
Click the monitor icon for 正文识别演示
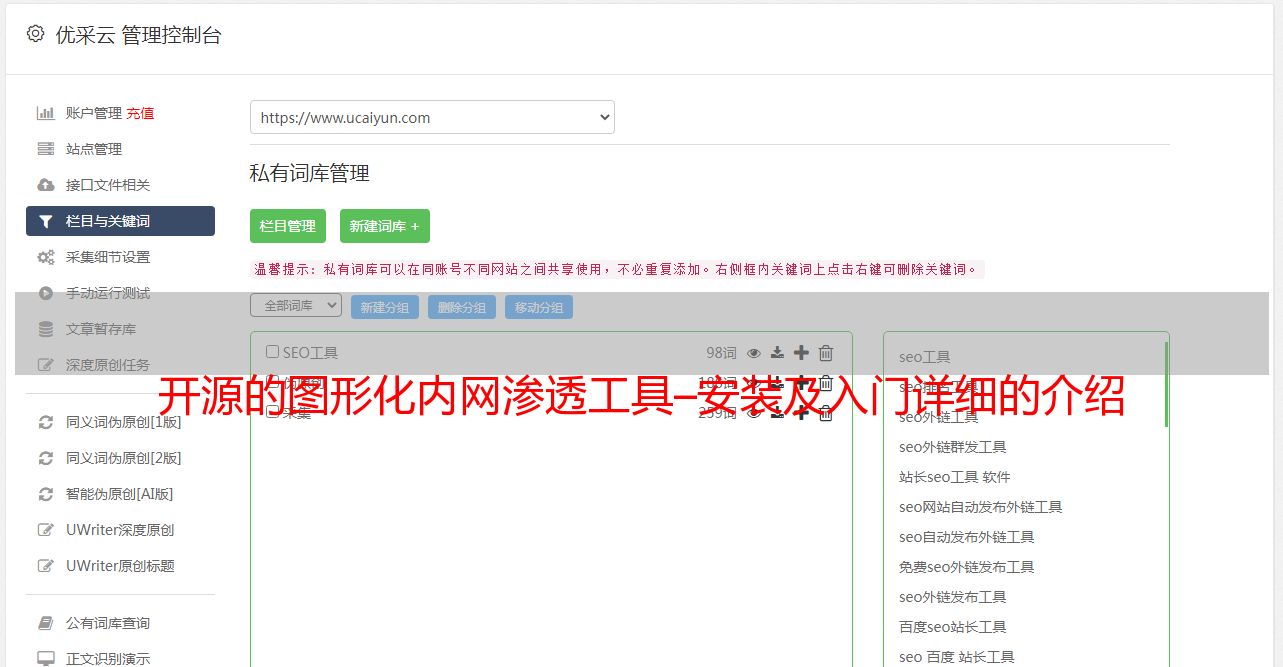tap(46, 659)
